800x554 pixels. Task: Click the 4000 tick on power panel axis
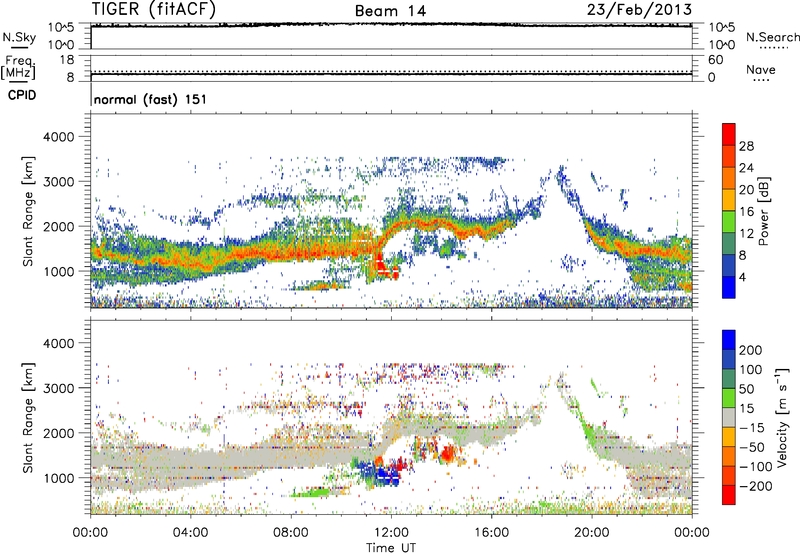pos(59,137)
